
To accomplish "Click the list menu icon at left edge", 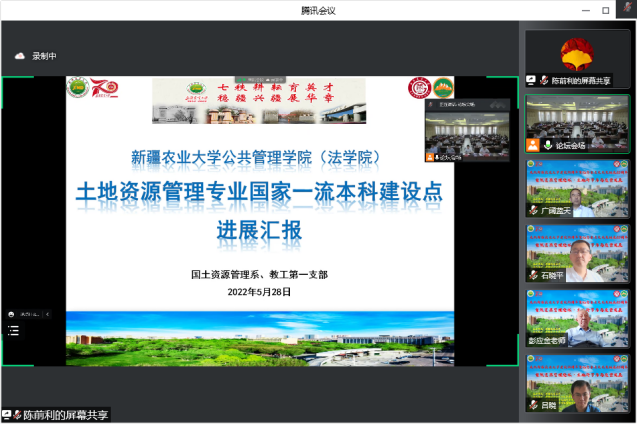I will pos(13,332).
